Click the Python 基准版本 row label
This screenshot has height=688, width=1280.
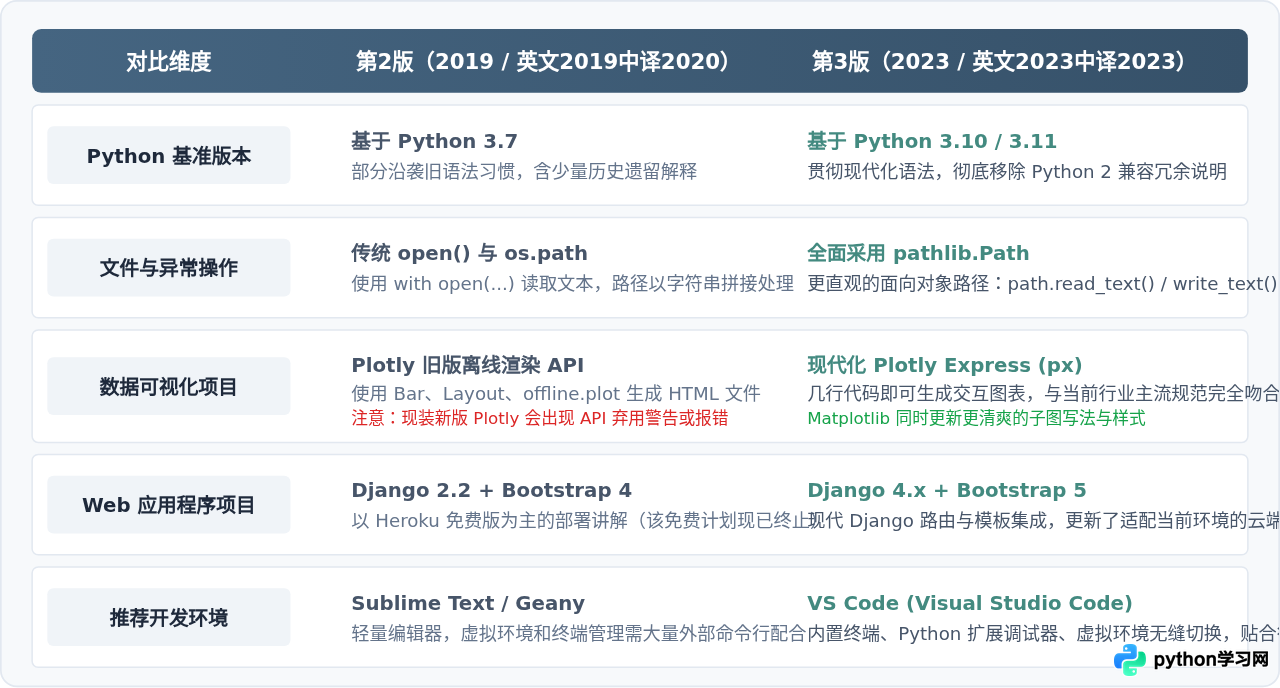point(169,156)
